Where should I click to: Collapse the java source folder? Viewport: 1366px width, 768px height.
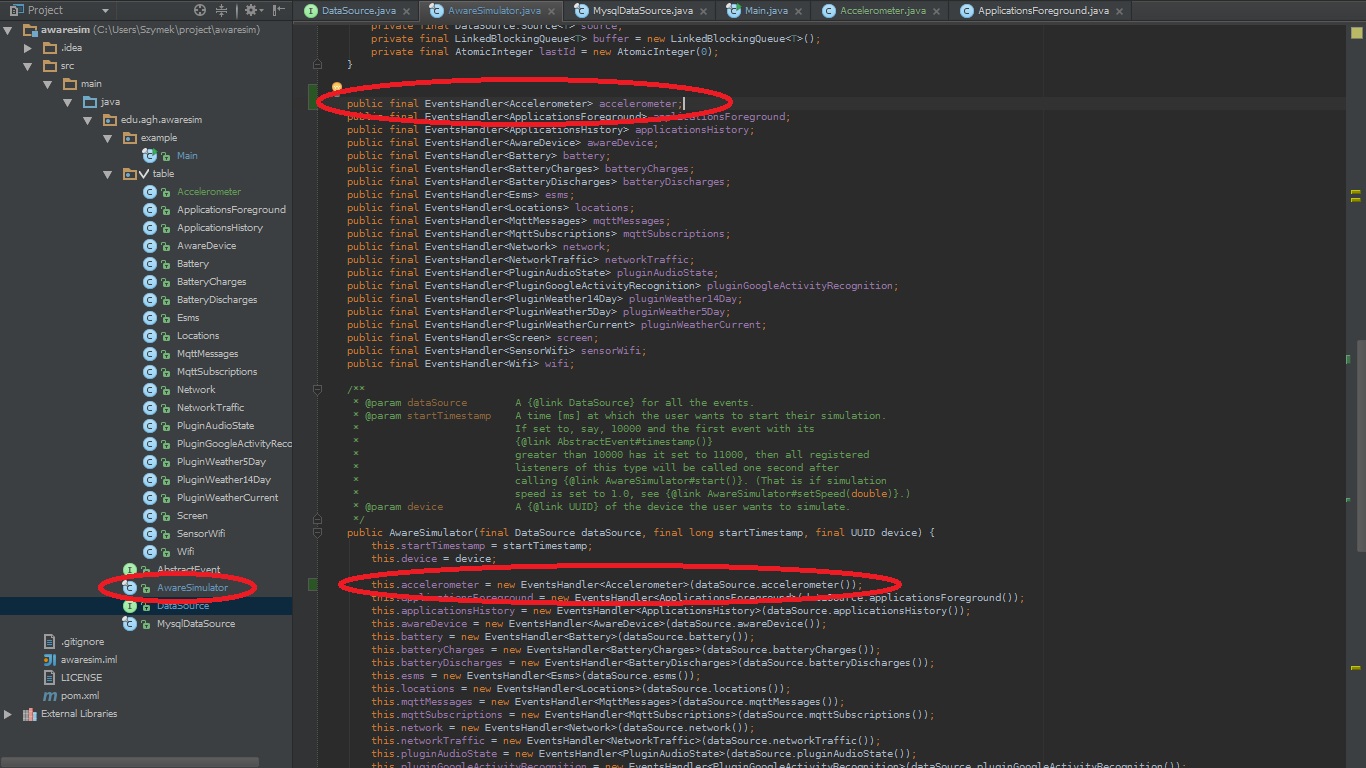click(68, 102)
